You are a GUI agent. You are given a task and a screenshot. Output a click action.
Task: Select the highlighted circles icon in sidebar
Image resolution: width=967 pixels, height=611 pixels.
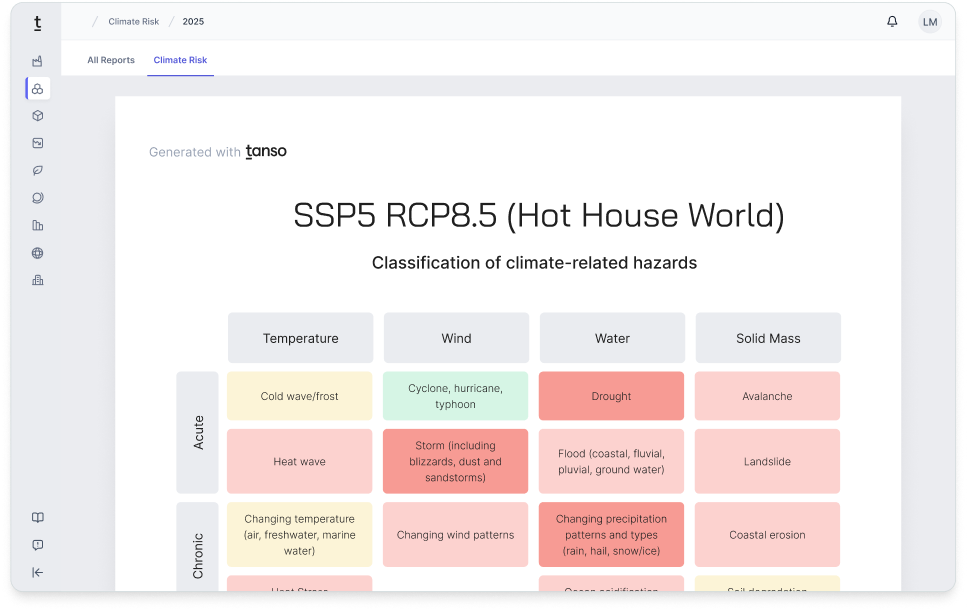tap(38, 89)
